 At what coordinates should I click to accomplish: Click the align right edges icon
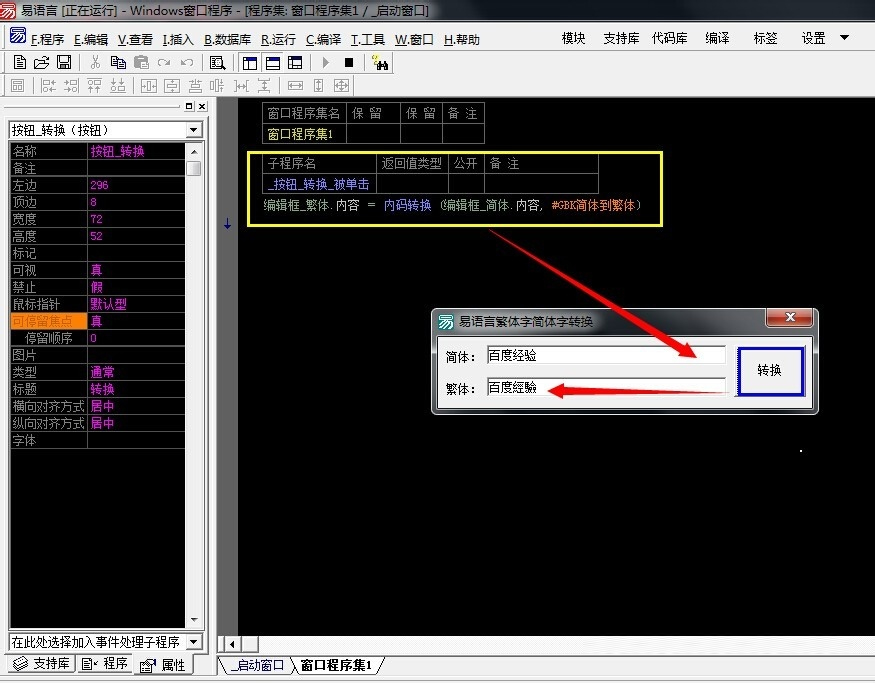point(71,85)
